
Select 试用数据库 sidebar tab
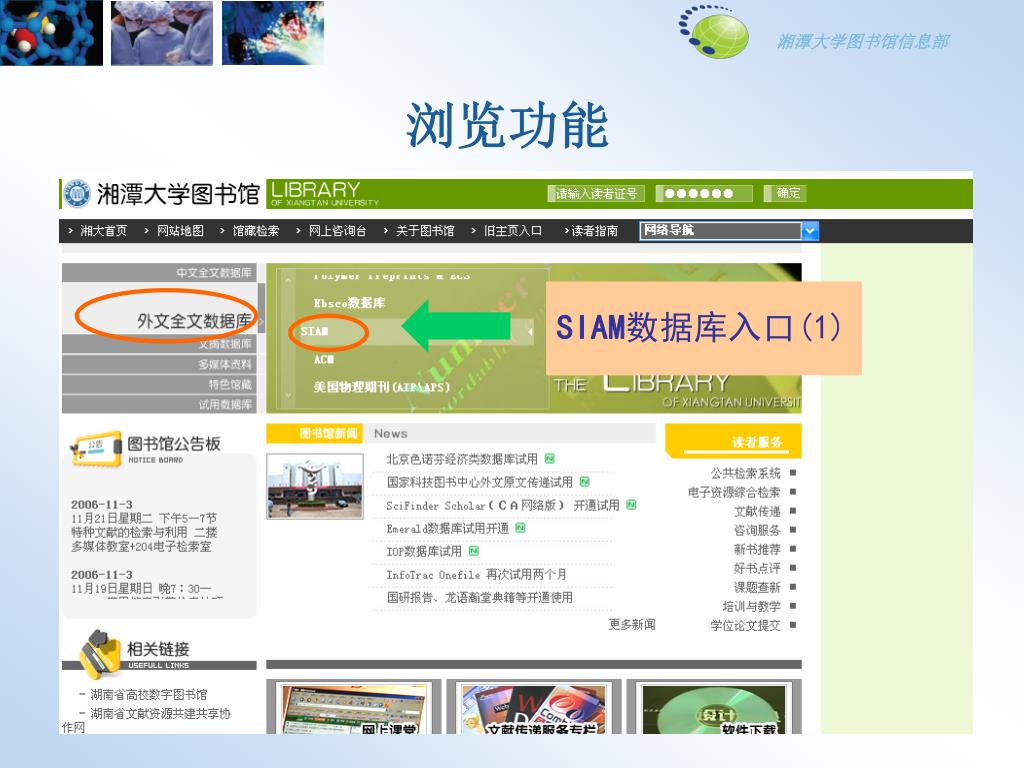(x=159, y=405)
